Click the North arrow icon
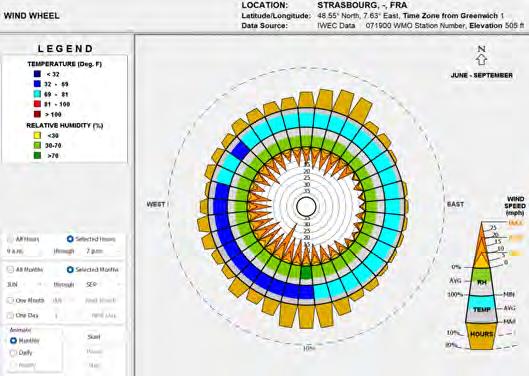The image size is (529, 376). tap(481, 60)
